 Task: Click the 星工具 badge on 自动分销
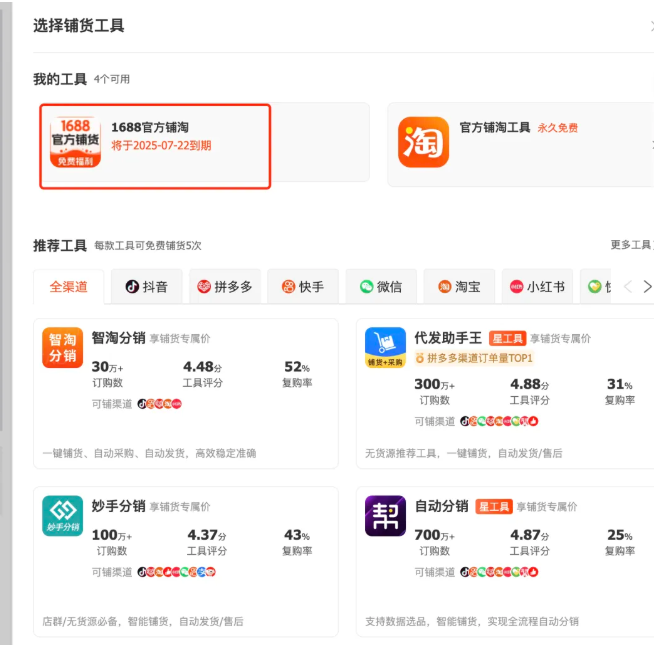click(x=494, y=507)
